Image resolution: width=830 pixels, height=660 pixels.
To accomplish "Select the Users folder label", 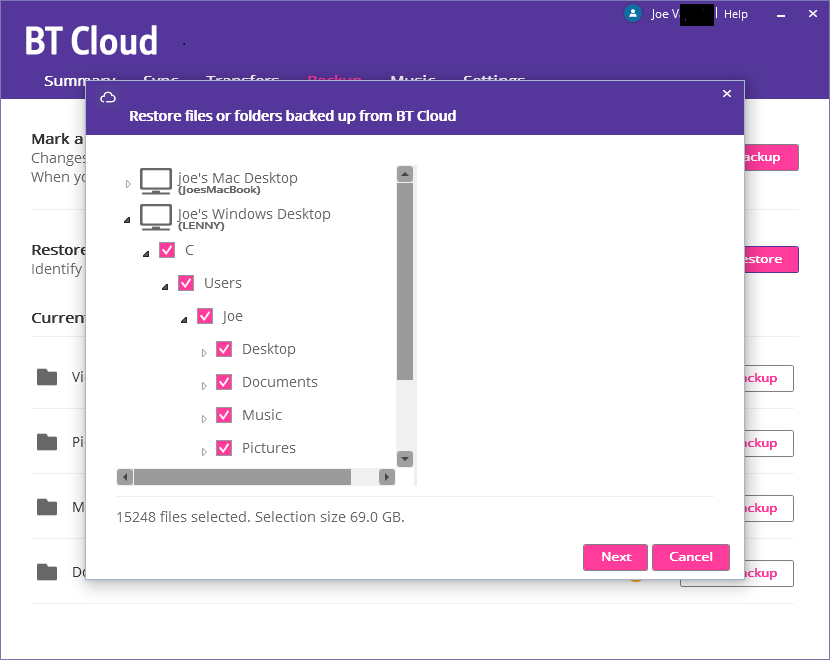I will [223, 283].
